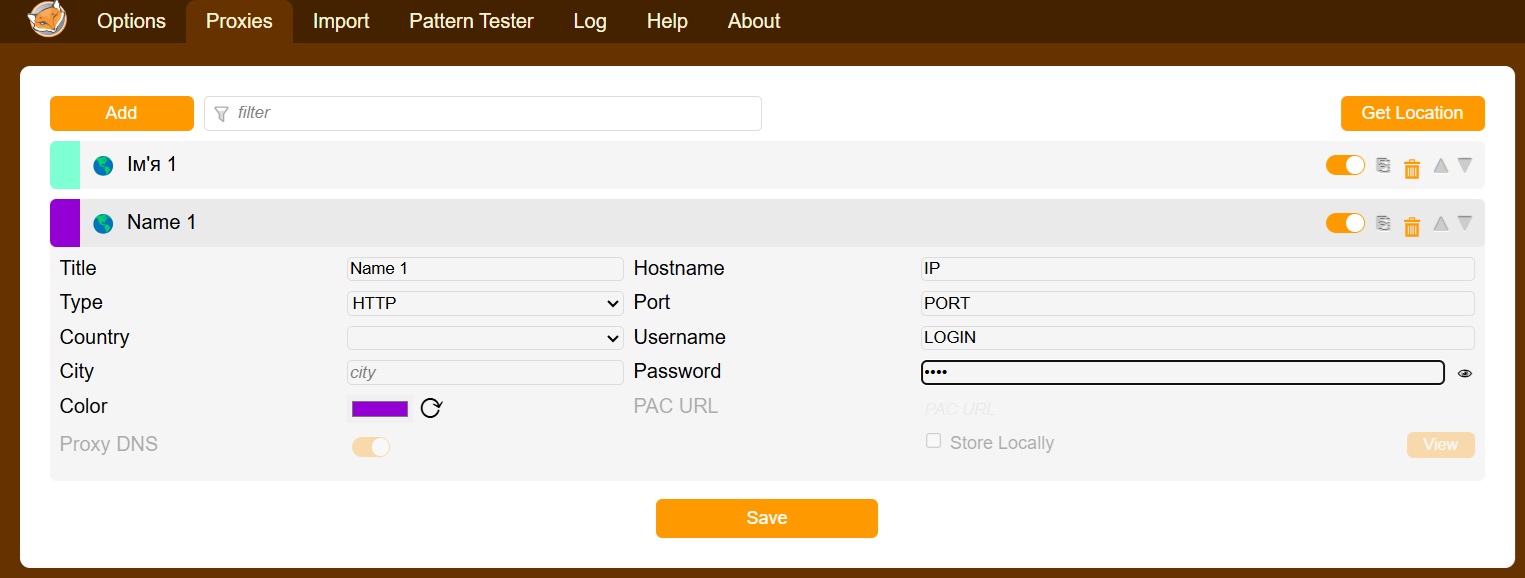Click the PAC View button
Viewport: 1525px width, 578px height.
pos(1440,445)
